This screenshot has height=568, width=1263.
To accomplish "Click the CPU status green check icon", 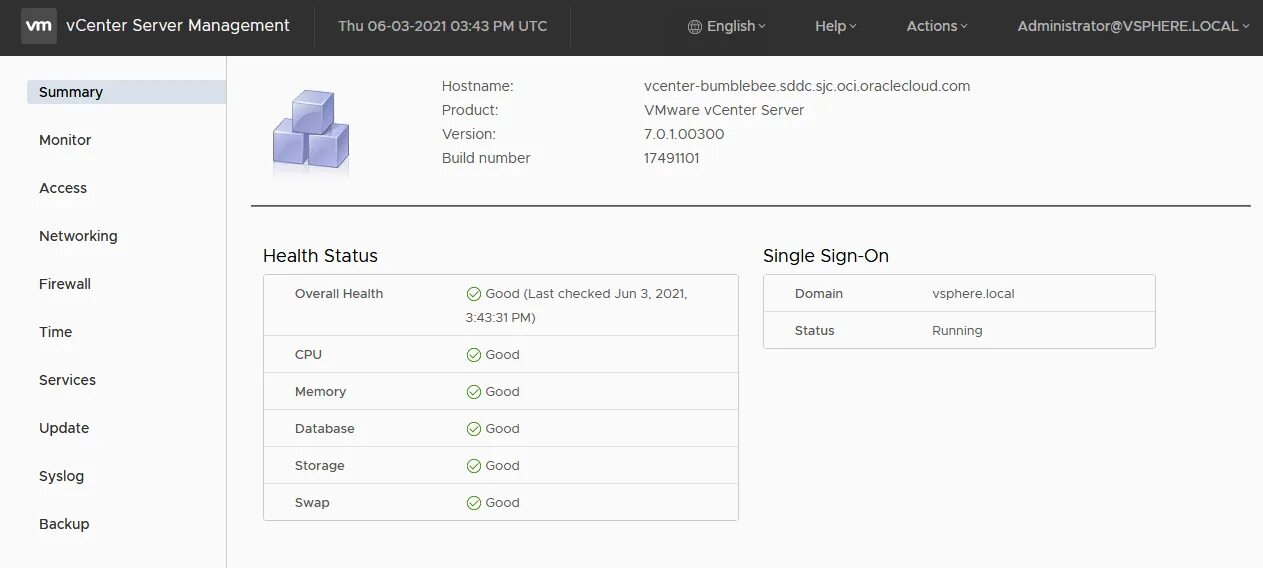I will coord(474,355).
